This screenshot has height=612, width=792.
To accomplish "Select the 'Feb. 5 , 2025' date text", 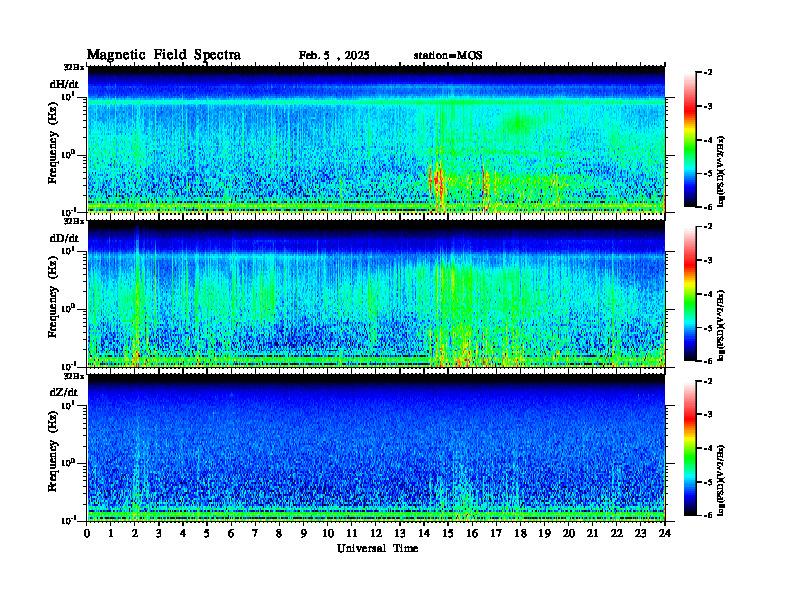I will (x=334, y=56).
